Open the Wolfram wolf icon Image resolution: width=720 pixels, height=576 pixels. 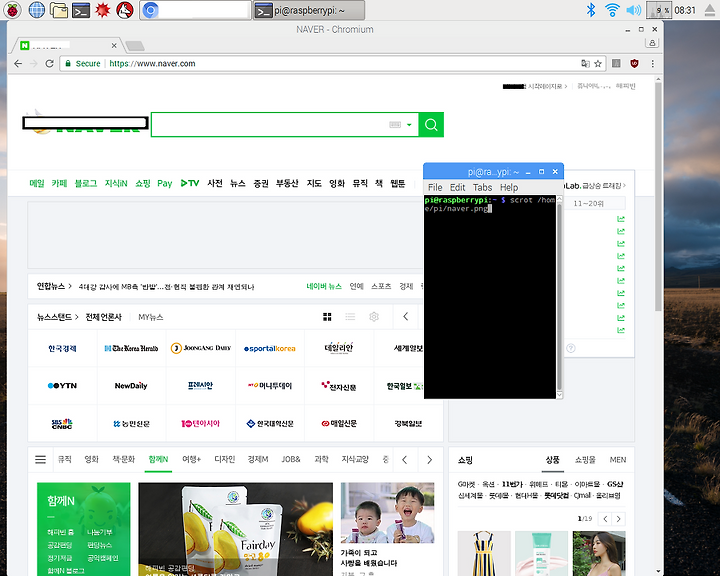coord(124,10)
